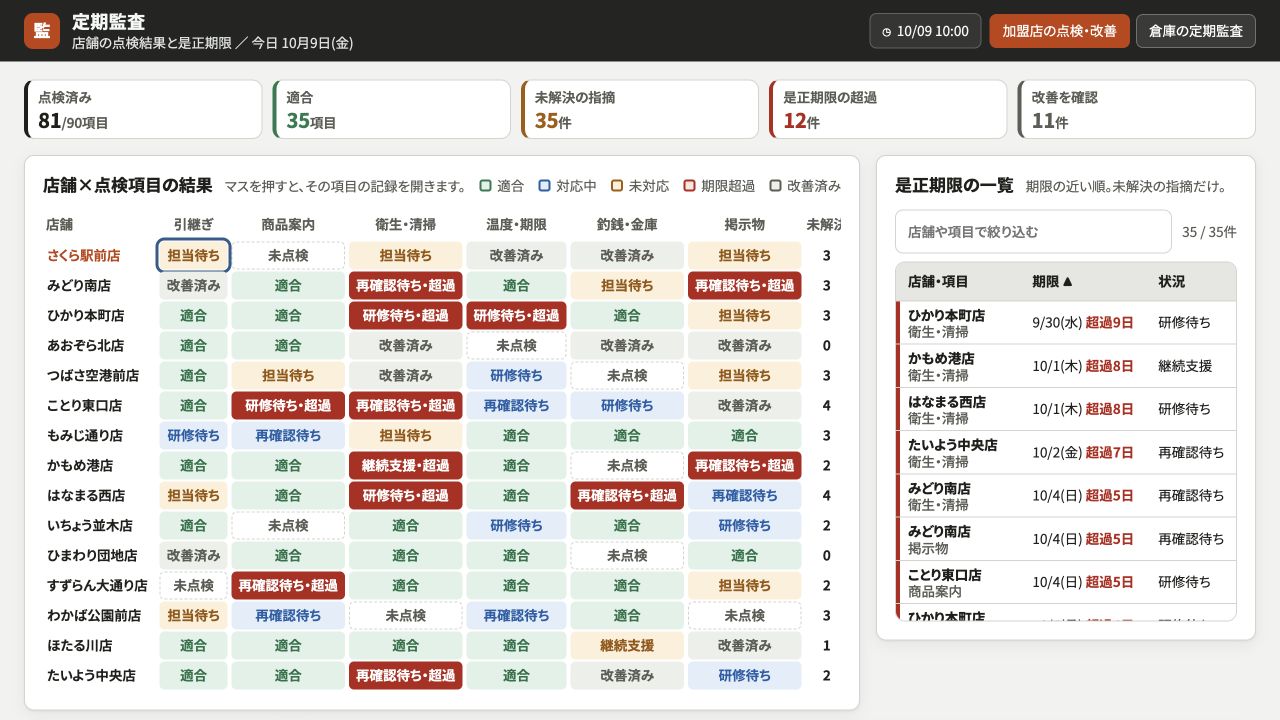The image size is (1280, 720).
Task: Open わかば公園前店's 衛生・清掃 未点検 cell
Action: click(406, 616)
